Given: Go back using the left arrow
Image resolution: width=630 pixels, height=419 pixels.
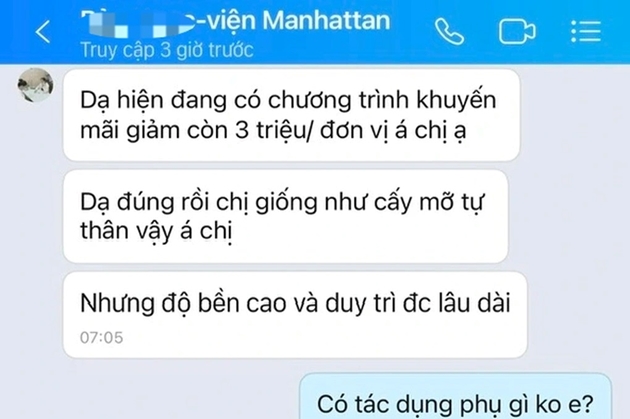Looking at the screenshot, I should tap(43, 31).
